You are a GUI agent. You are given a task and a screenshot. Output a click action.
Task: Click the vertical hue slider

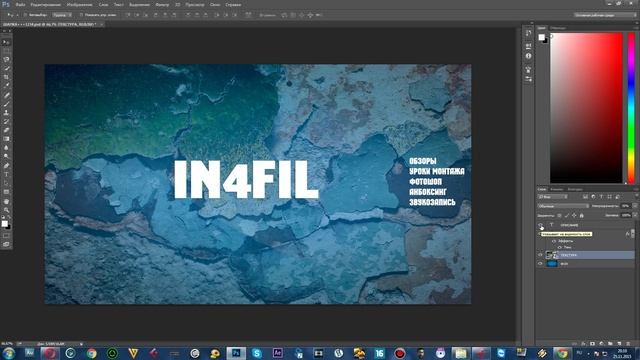(631, 108)
